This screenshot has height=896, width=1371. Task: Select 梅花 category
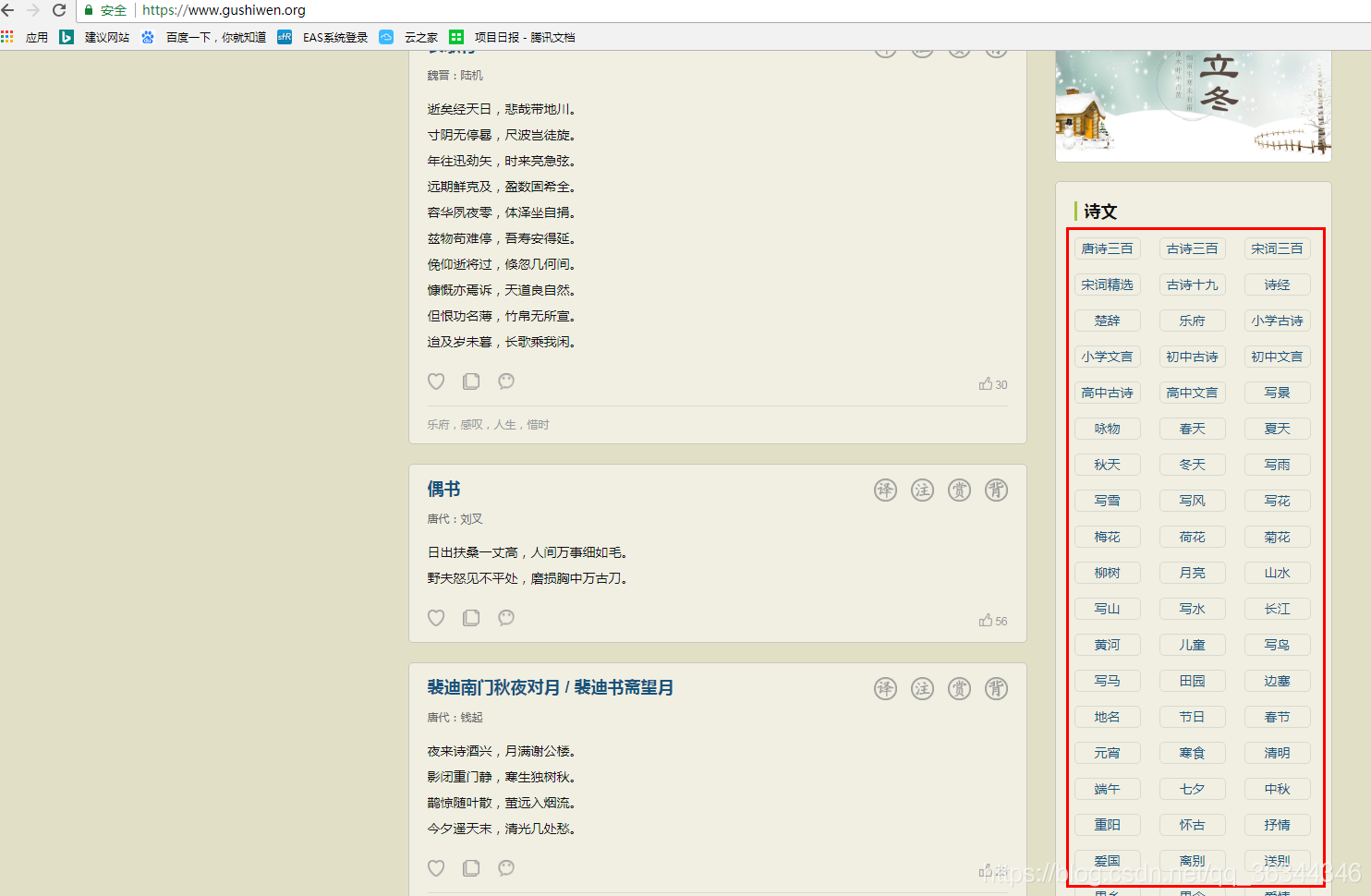(1108, 537)
